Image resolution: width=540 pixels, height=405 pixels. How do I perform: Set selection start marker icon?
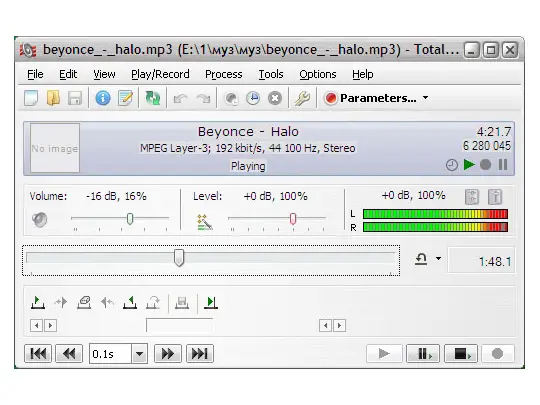pyautogui.click(x=38, y=303)
